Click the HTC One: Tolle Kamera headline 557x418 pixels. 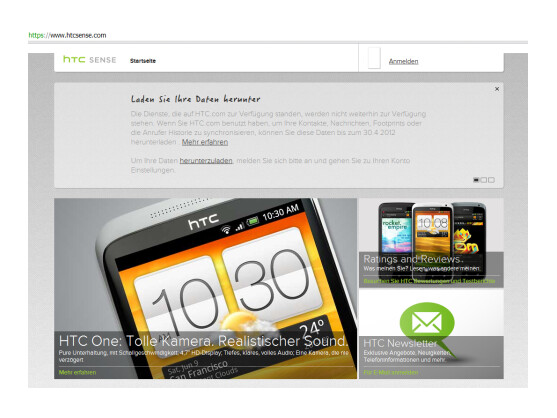[203, 341]
